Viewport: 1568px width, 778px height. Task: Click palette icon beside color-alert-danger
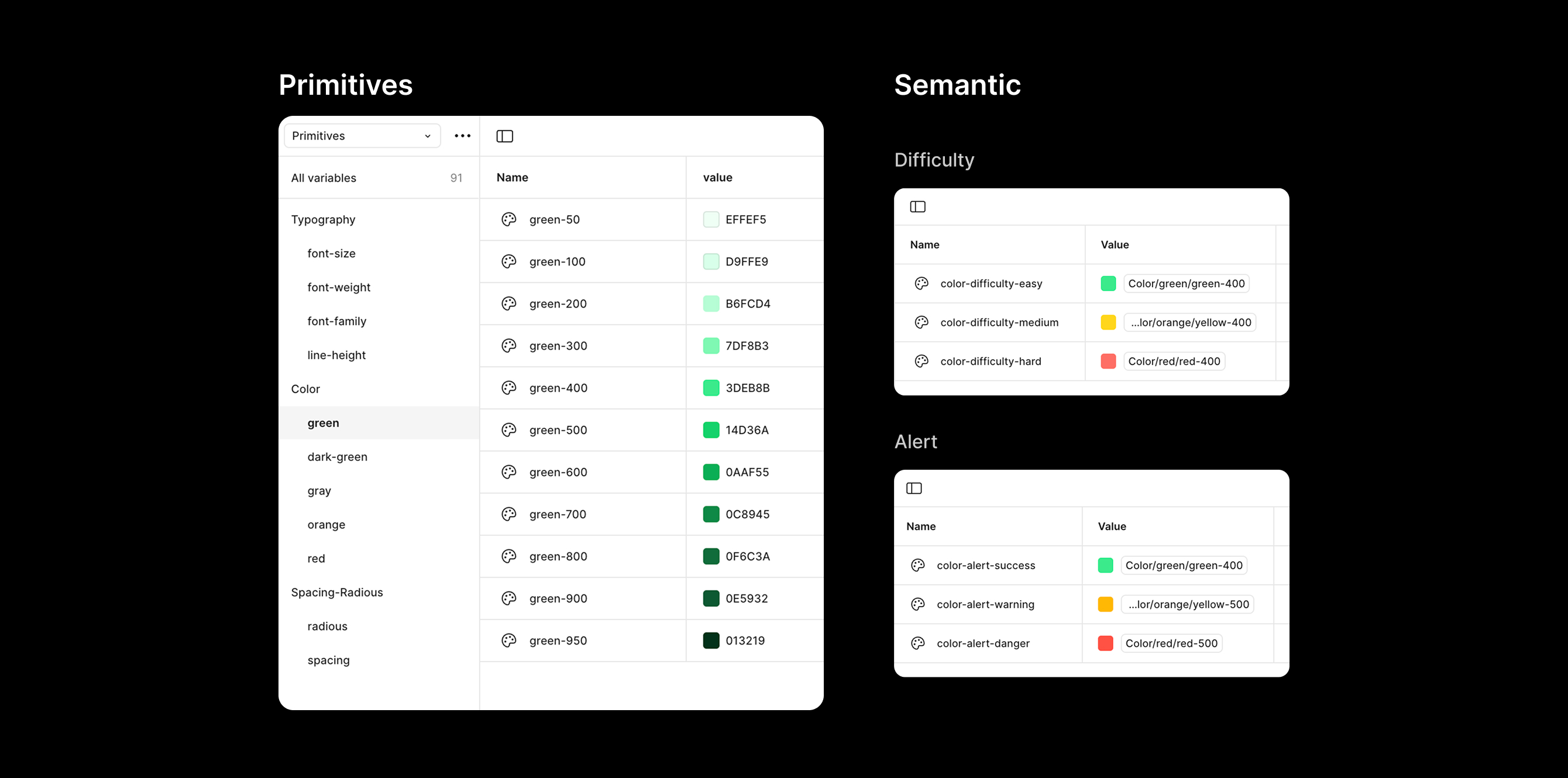coord(917,643)
